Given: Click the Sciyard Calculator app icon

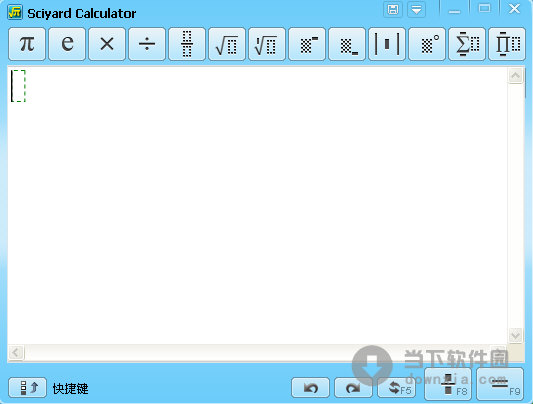Looking at the screenshot, I should [x=15, y=13].
